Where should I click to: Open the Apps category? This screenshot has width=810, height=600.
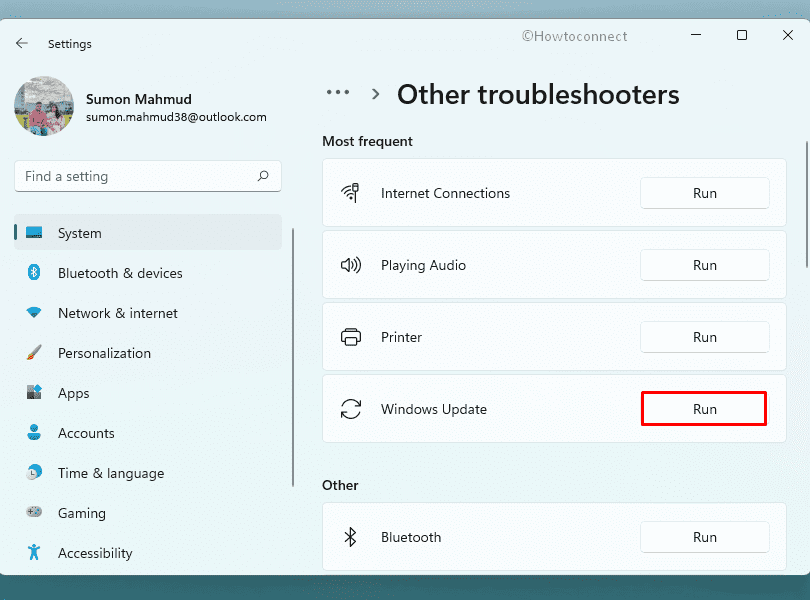(x=148, y=393)
